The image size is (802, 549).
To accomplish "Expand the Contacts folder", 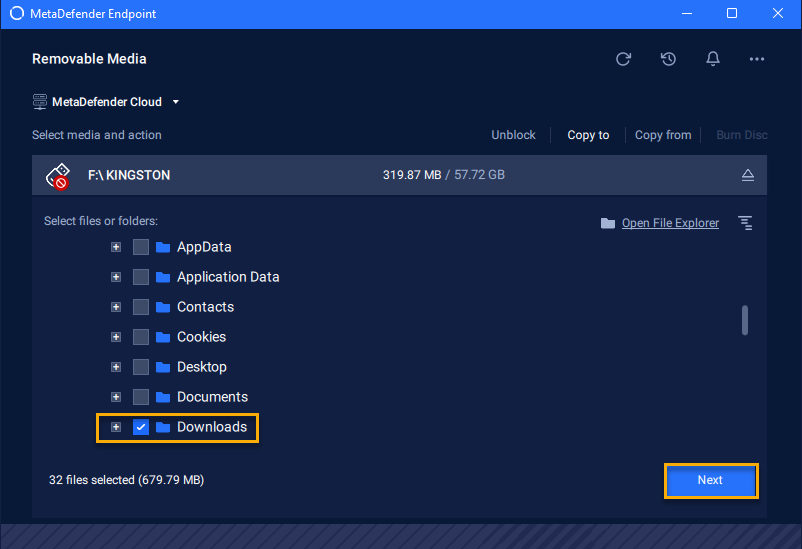I will 116,307.
